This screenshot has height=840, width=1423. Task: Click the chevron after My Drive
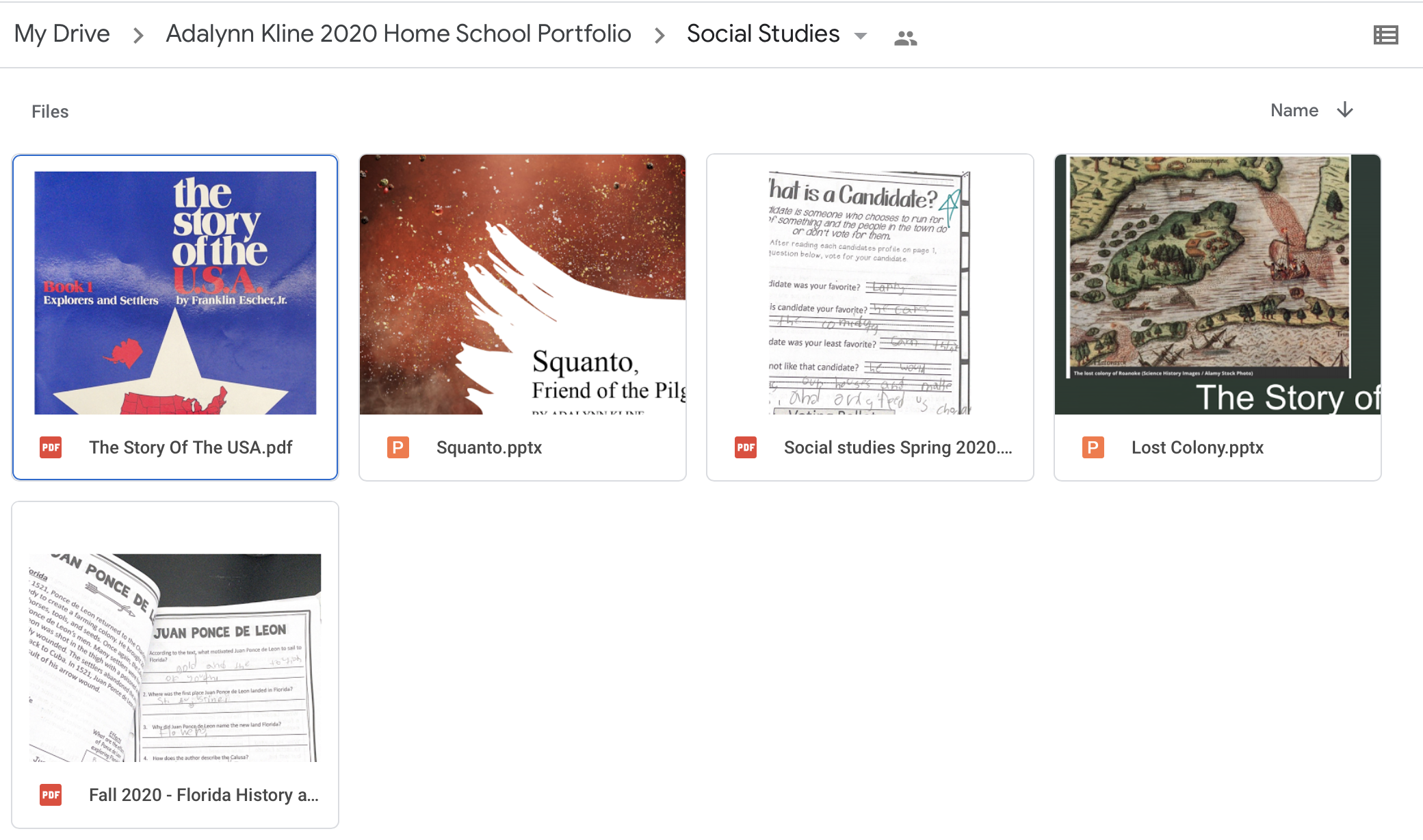click(138, 35)
